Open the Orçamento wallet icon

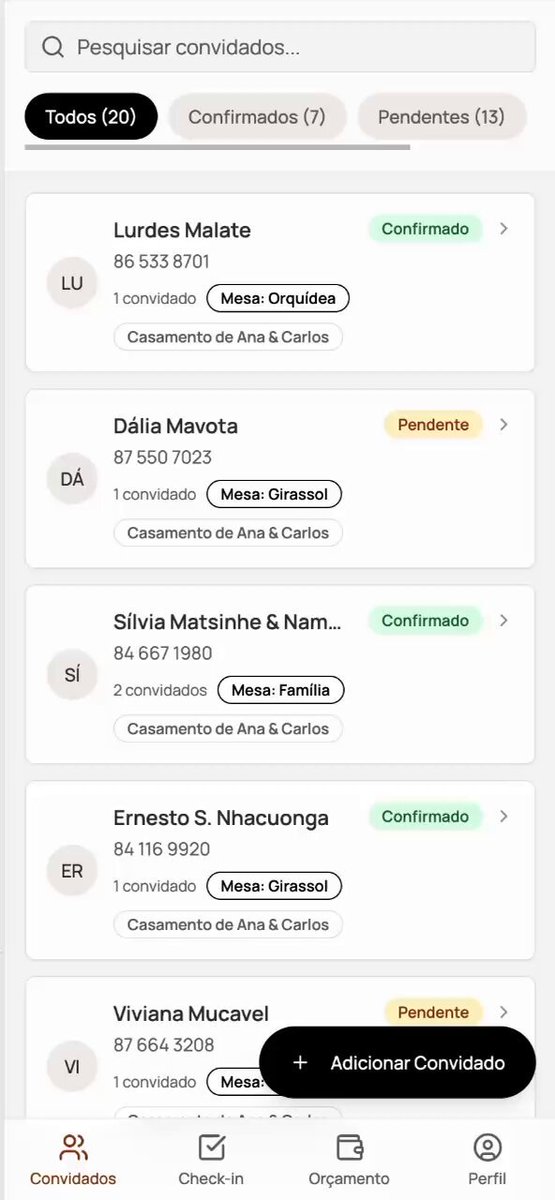[x=349, y=1146]
